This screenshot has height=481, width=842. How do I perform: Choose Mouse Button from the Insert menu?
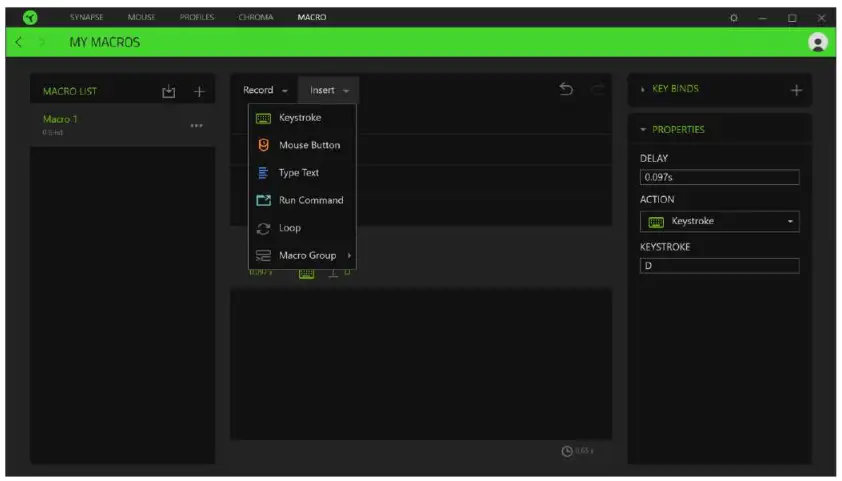pyautogui.click(x=302, y=145)
